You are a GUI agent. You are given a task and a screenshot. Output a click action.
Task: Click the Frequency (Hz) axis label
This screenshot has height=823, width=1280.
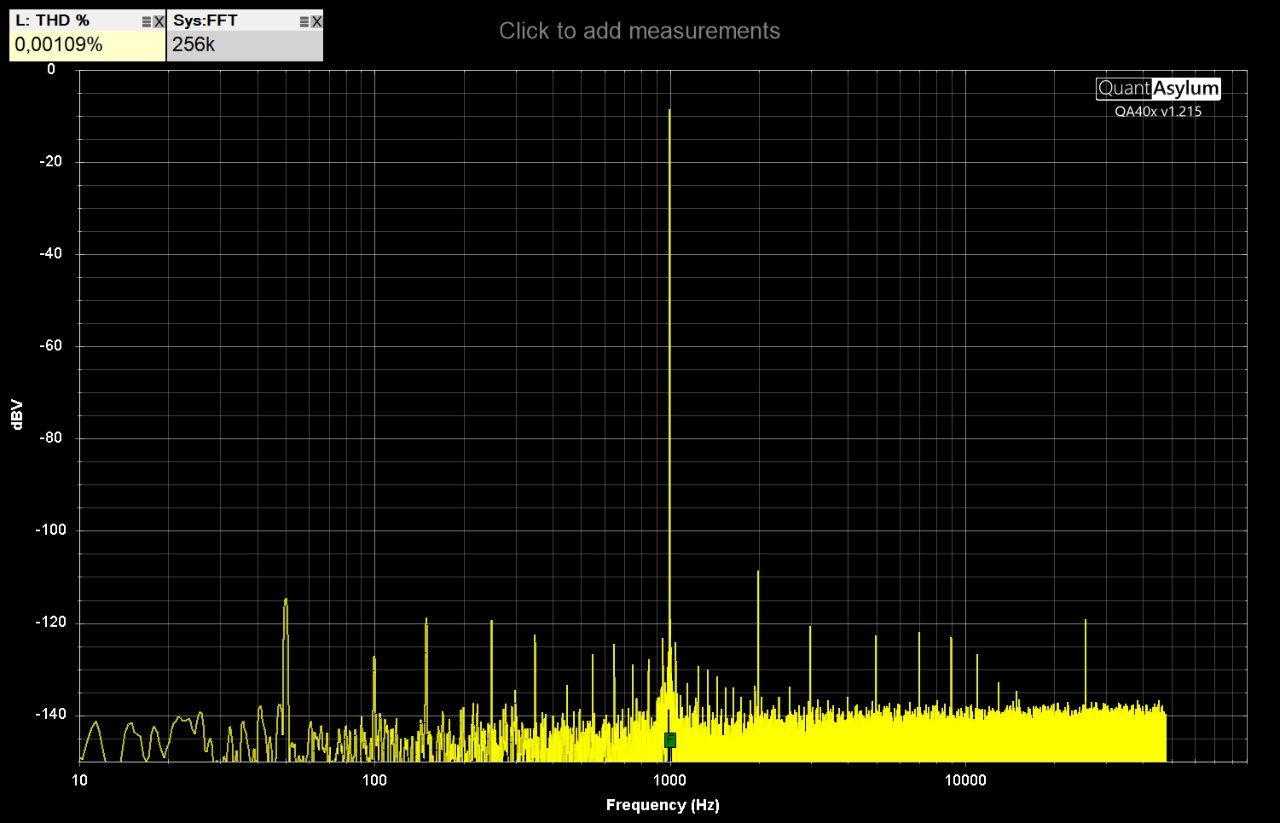click(x=662, y=805)
